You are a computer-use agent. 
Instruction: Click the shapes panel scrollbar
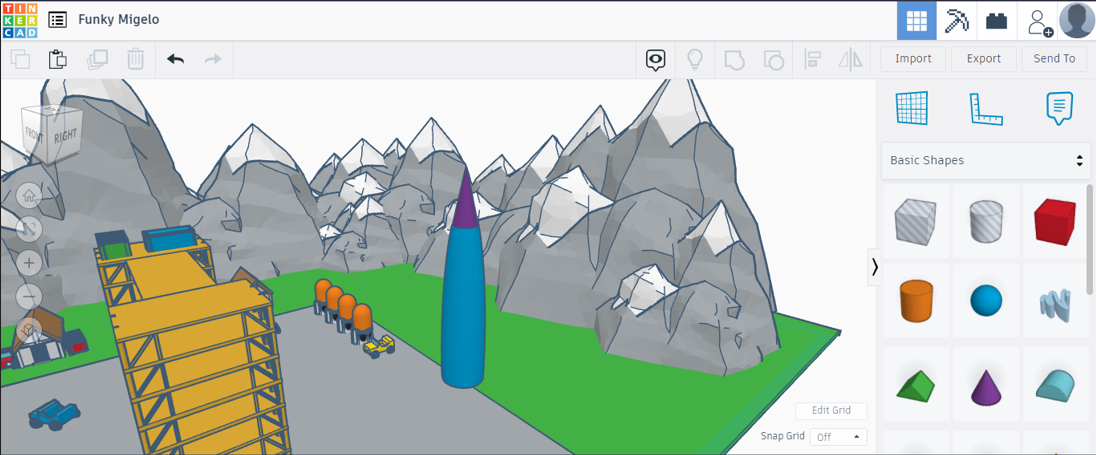tap(1090, 239)
